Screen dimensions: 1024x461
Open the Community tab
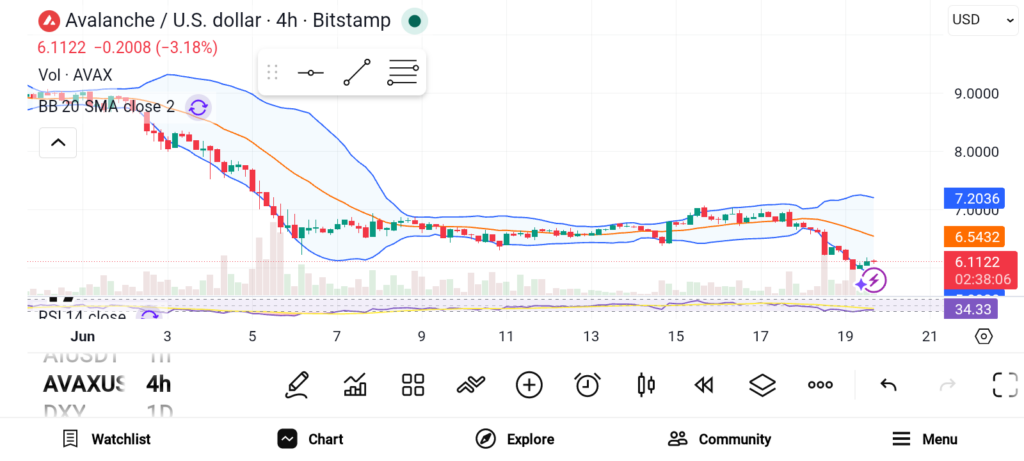click(720, 439)
